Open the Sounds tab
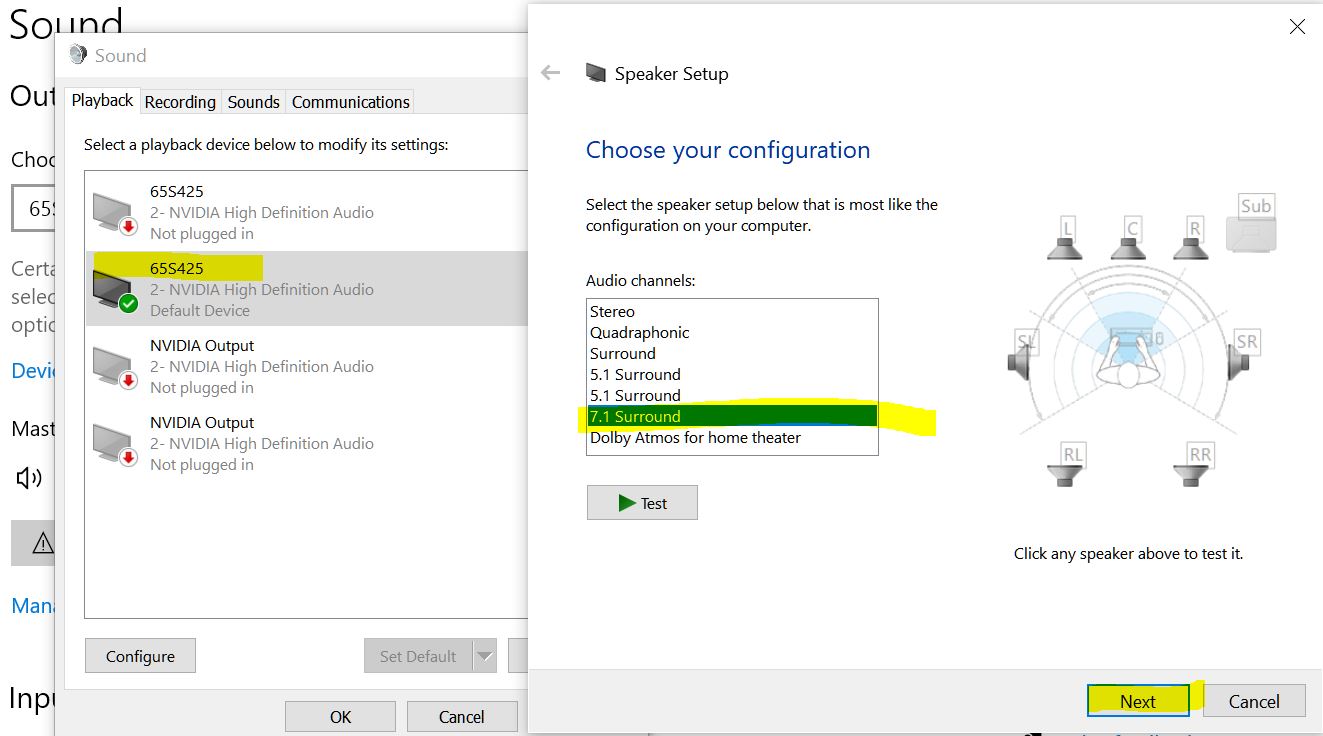1323x736 pixels. 253,102
